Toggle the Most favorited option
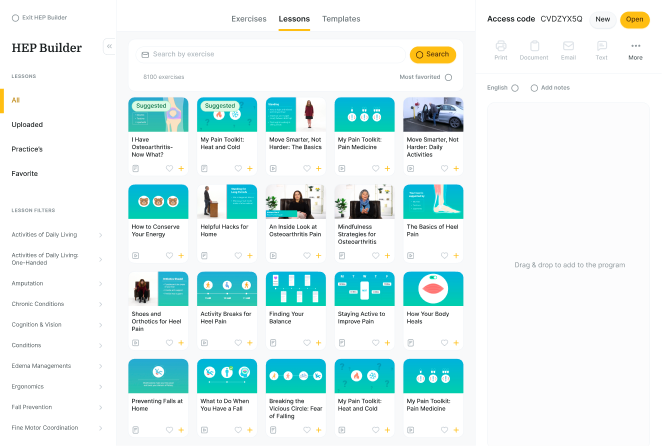This screenshot has height=446, width=662. (448, 77)
